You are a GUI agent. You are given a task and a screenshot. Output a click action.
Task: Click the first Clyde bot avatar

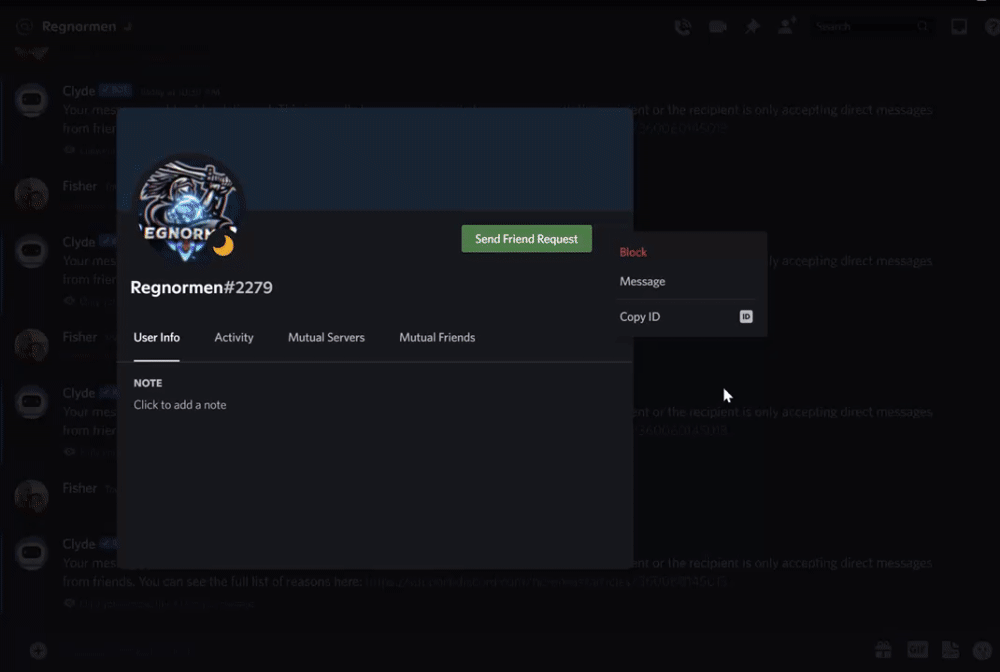tap(31, 100)
